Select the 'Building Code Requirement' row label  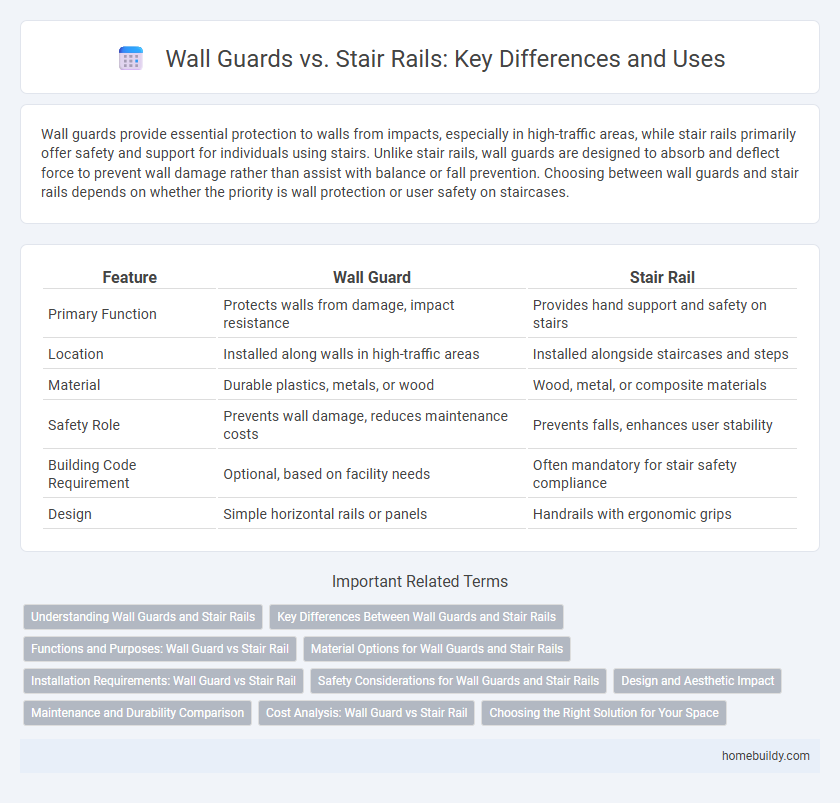pyautogui.click(x=90, y=474)
